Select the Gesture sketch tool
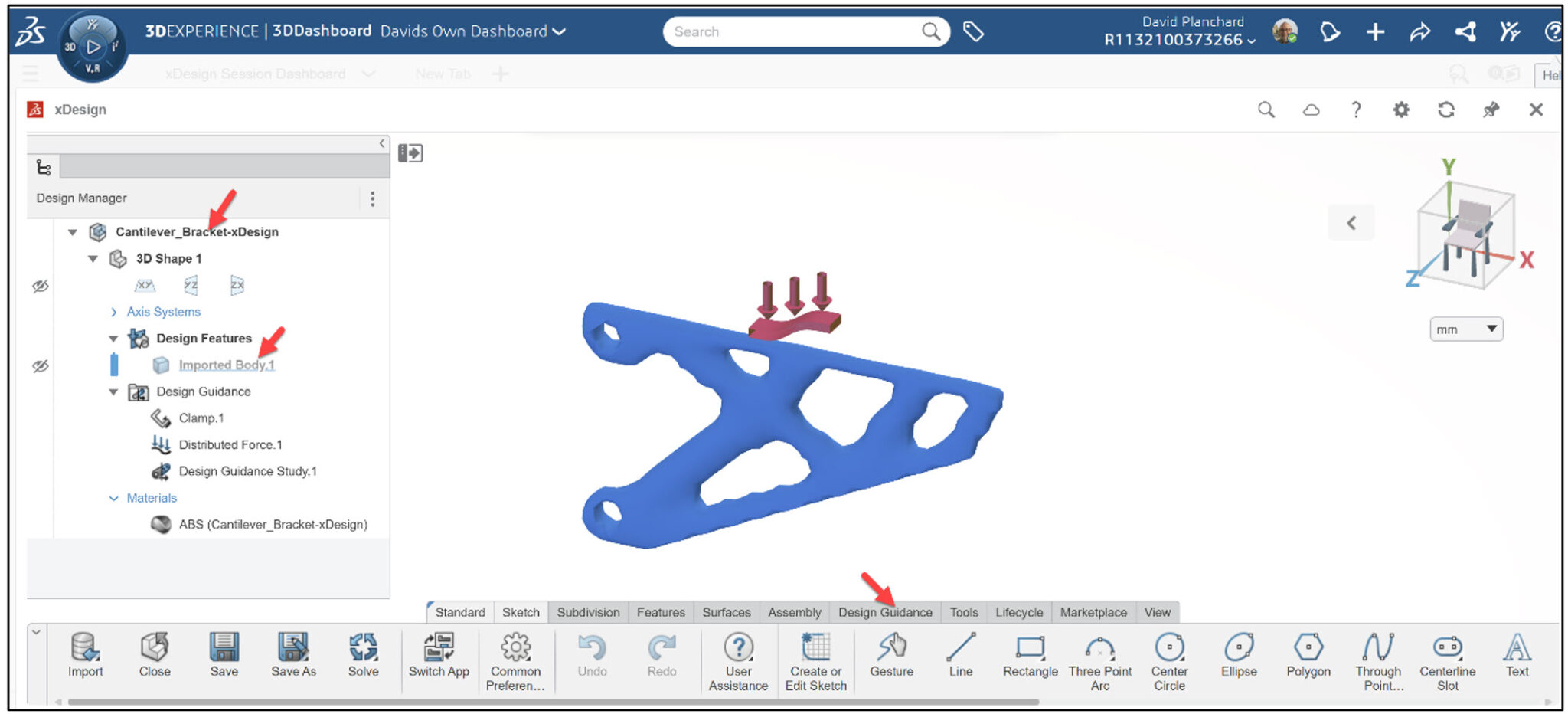The height and width of the screenshot is (714, 1568). pos(892,655)
